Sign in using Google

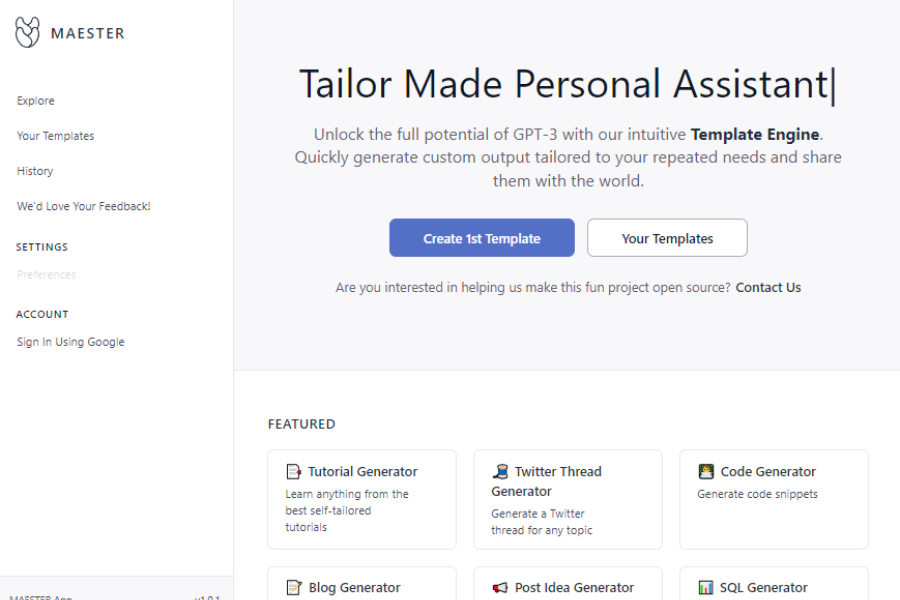click(x=69, y=341)
